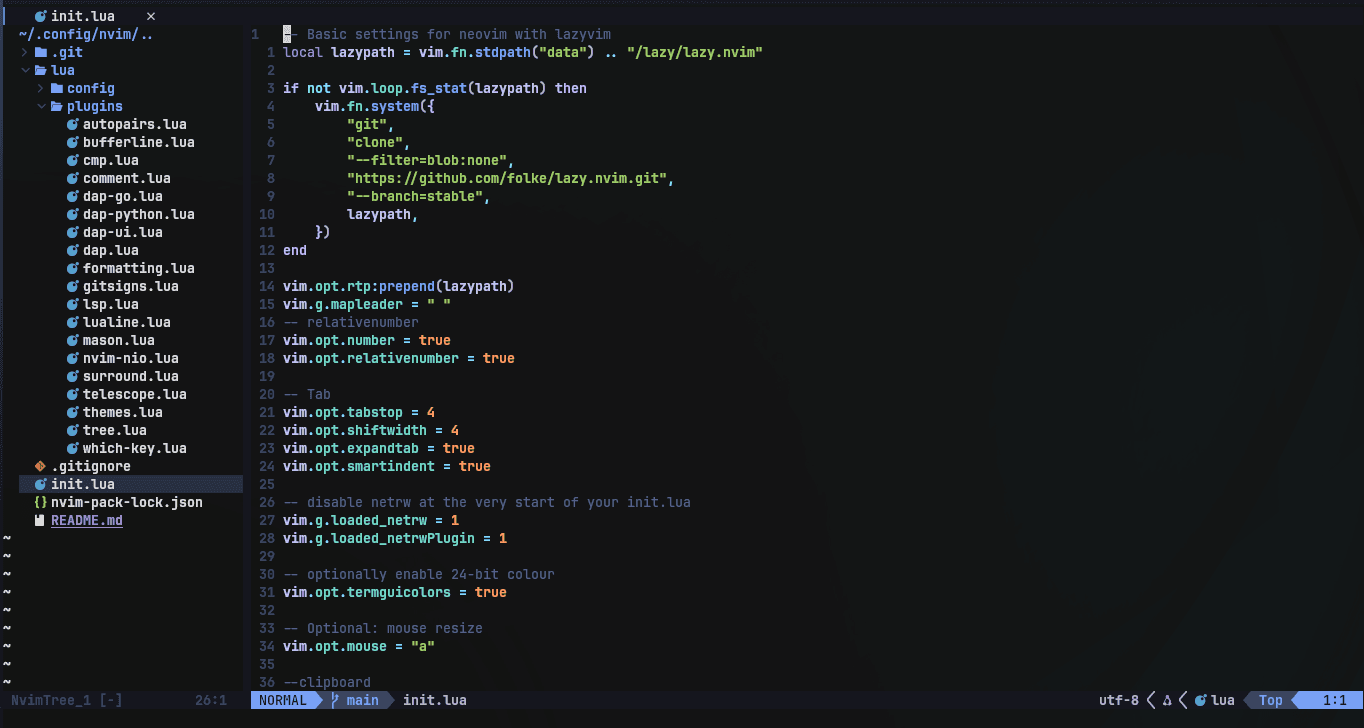1364x728 pixels.
Task: Click the Lua icon beside dap-go.lua
Action: point(73,196)
